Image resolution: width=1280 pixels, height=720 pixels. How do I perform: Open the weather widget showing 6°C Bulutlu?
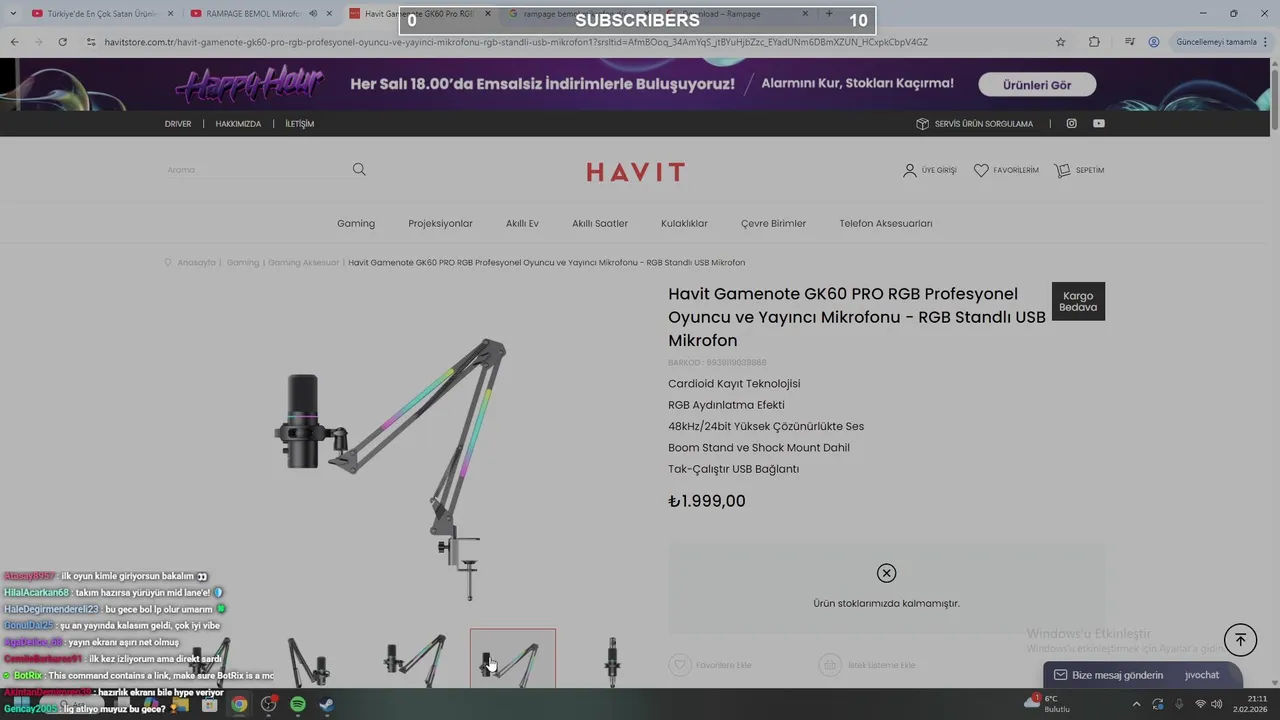pos(1048,704)
